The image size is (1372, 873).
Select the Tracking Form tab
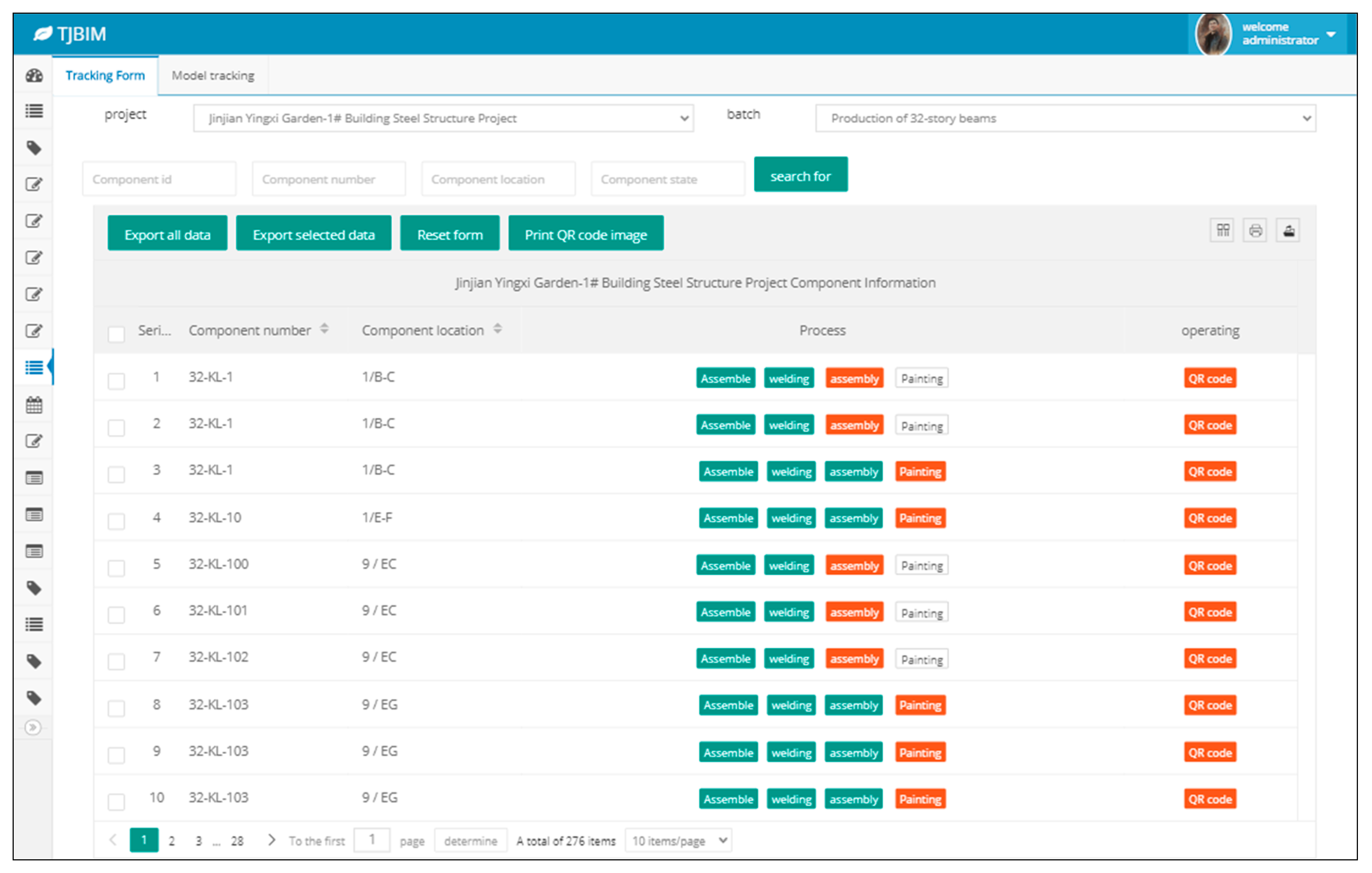(x=105, y=76)
